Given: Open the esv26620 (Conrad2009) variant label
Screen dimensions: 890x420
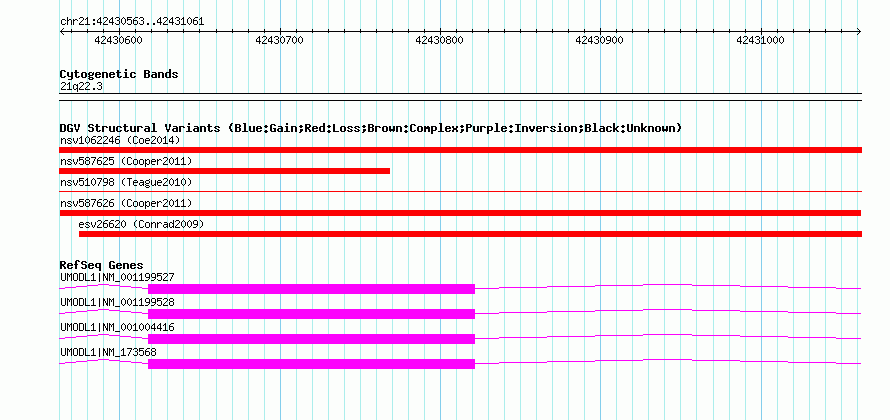Looking at the screenshot, I should point(141,224).
